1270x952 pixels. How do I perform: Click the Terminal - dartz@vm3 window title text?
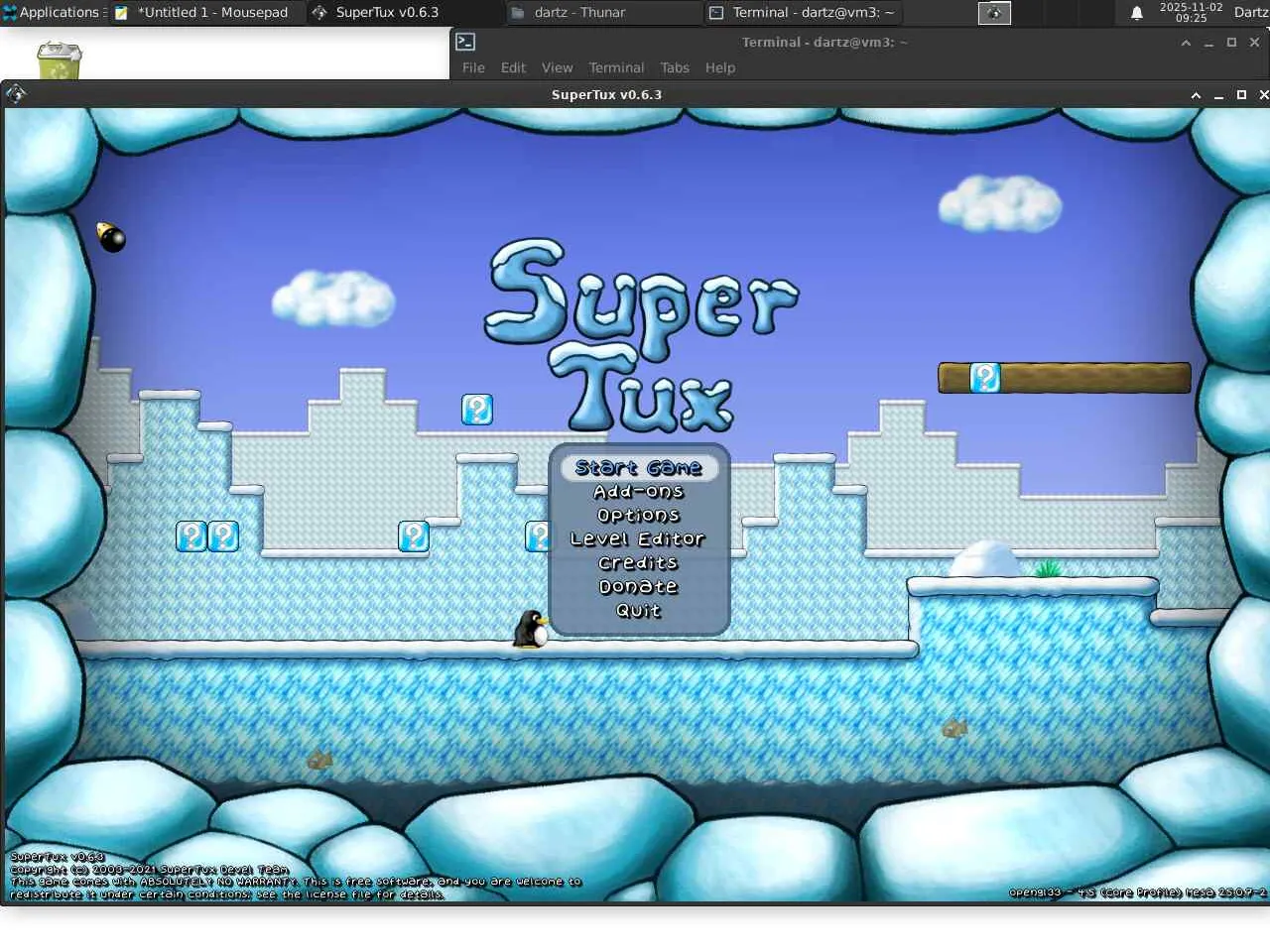[x=825, y=42]
